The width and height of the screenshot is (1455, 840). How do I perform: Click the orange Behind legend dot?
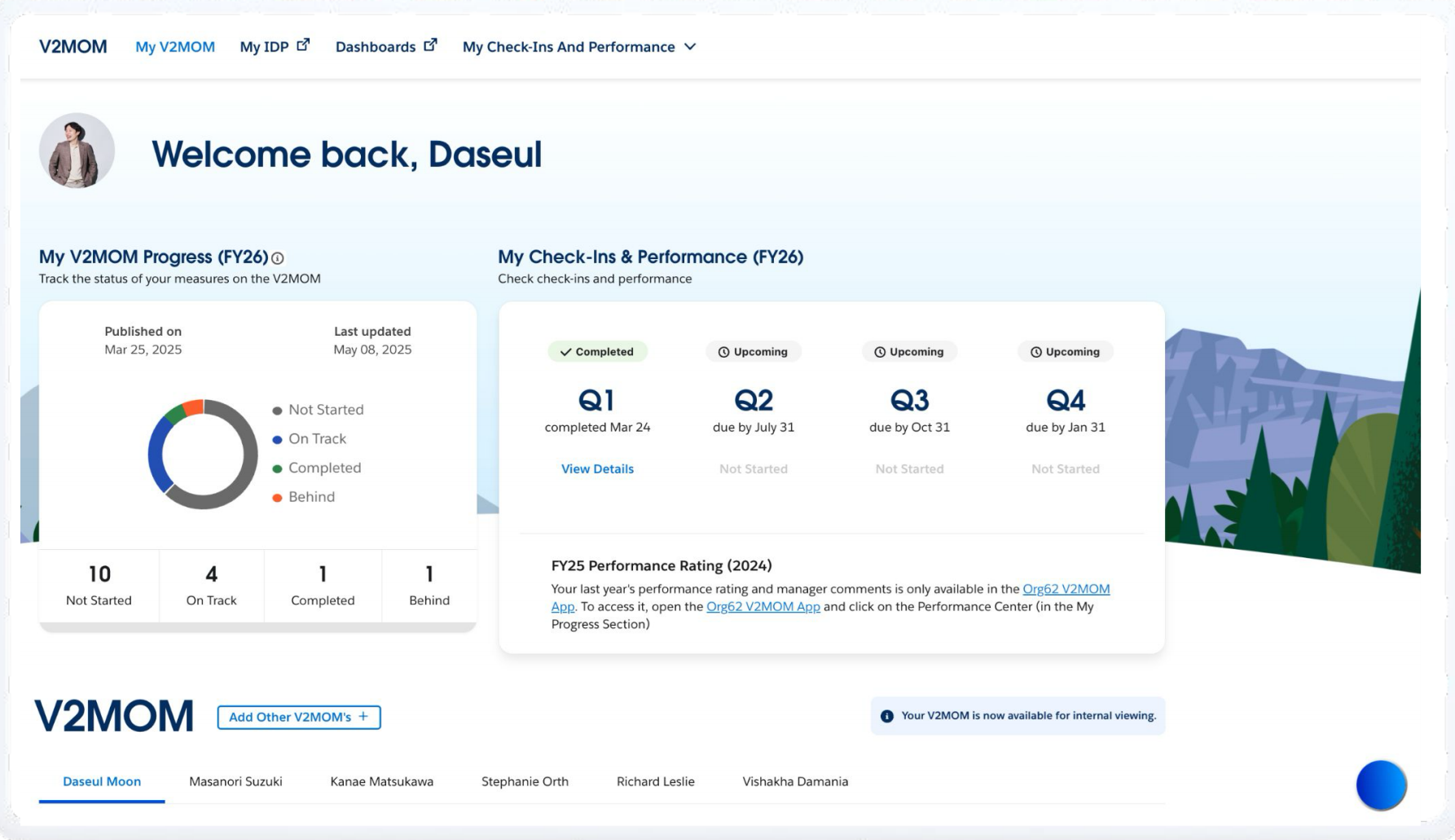point(277,498)
